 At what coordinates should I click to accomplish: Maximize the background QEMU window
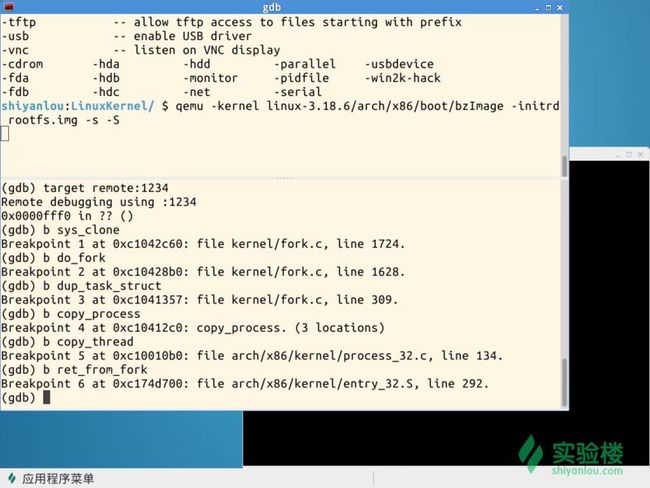pyautogui.click(x=629, y=154)
